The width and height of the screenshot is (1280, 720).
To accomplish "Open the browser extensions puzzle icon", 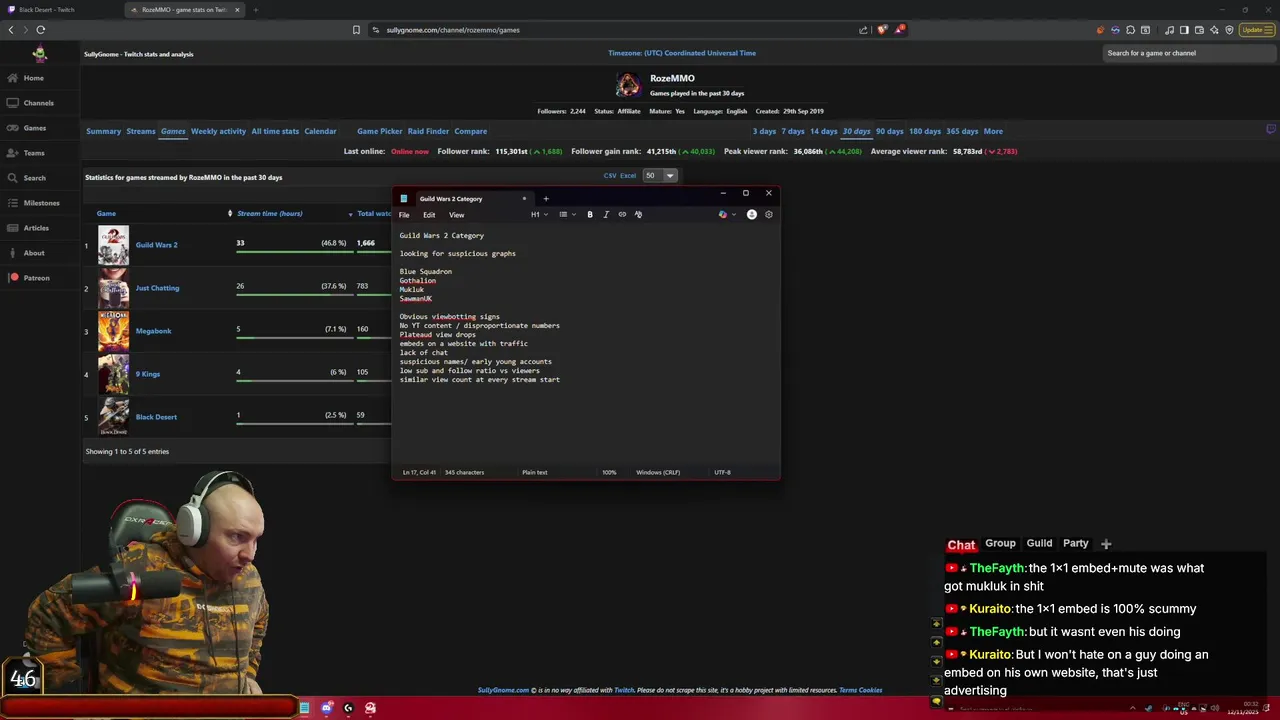I will click(x=1130, y=30).
